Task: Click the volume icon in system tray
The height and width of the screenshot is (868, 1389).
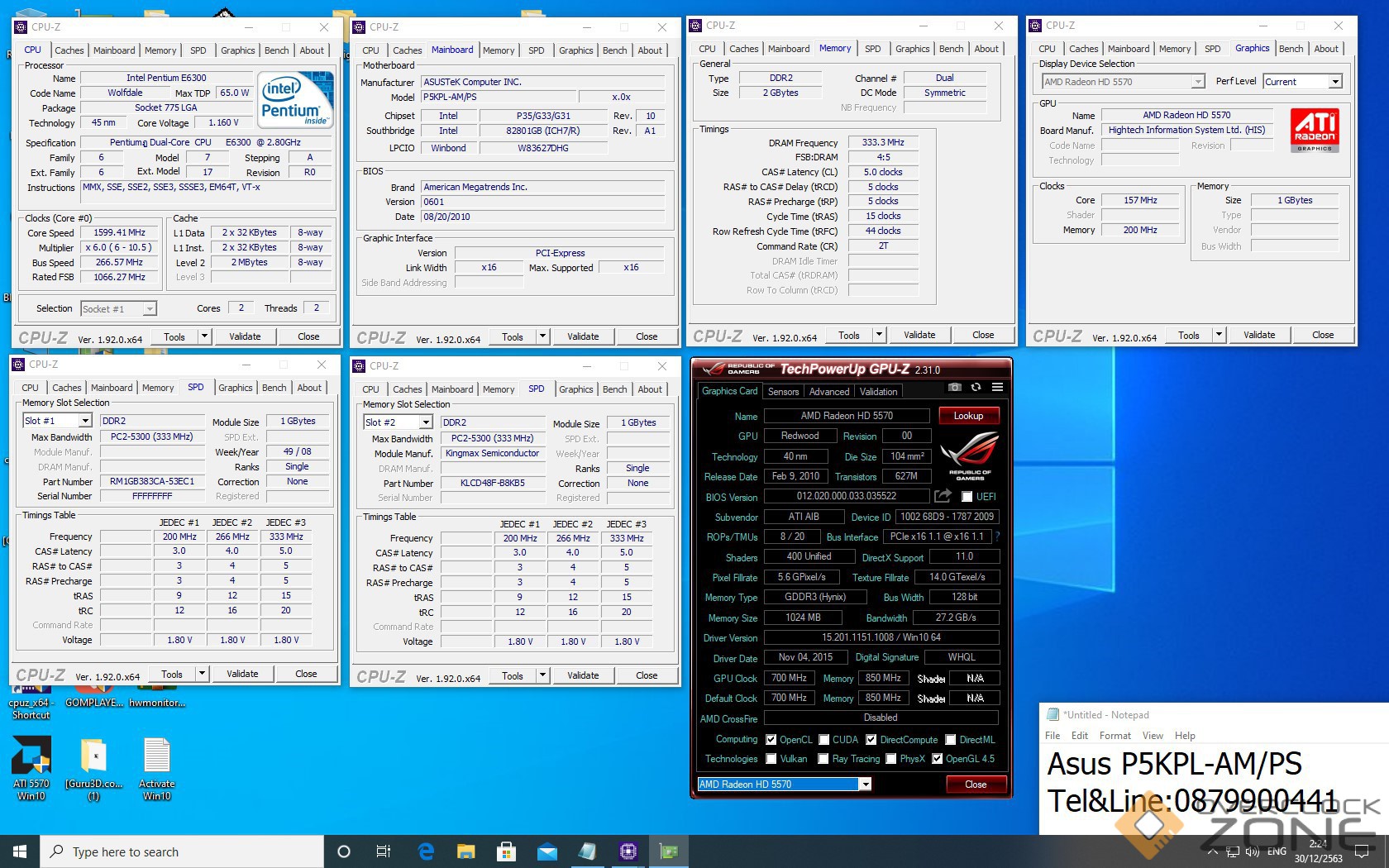Action: tap(1252, 851)
